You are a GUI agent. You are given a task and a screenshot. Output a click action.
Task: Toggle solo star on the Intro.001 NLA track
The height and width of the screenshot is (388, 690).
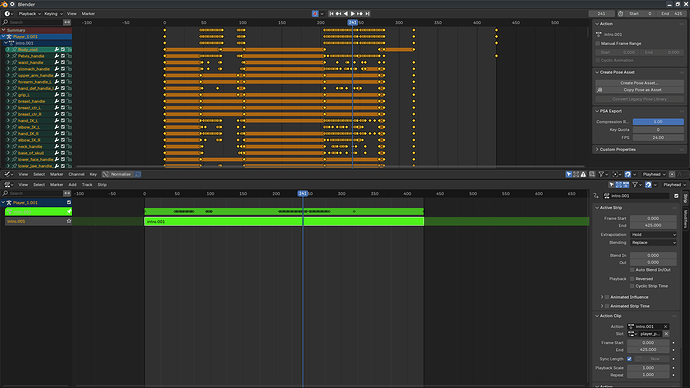(x=69, y=221)
